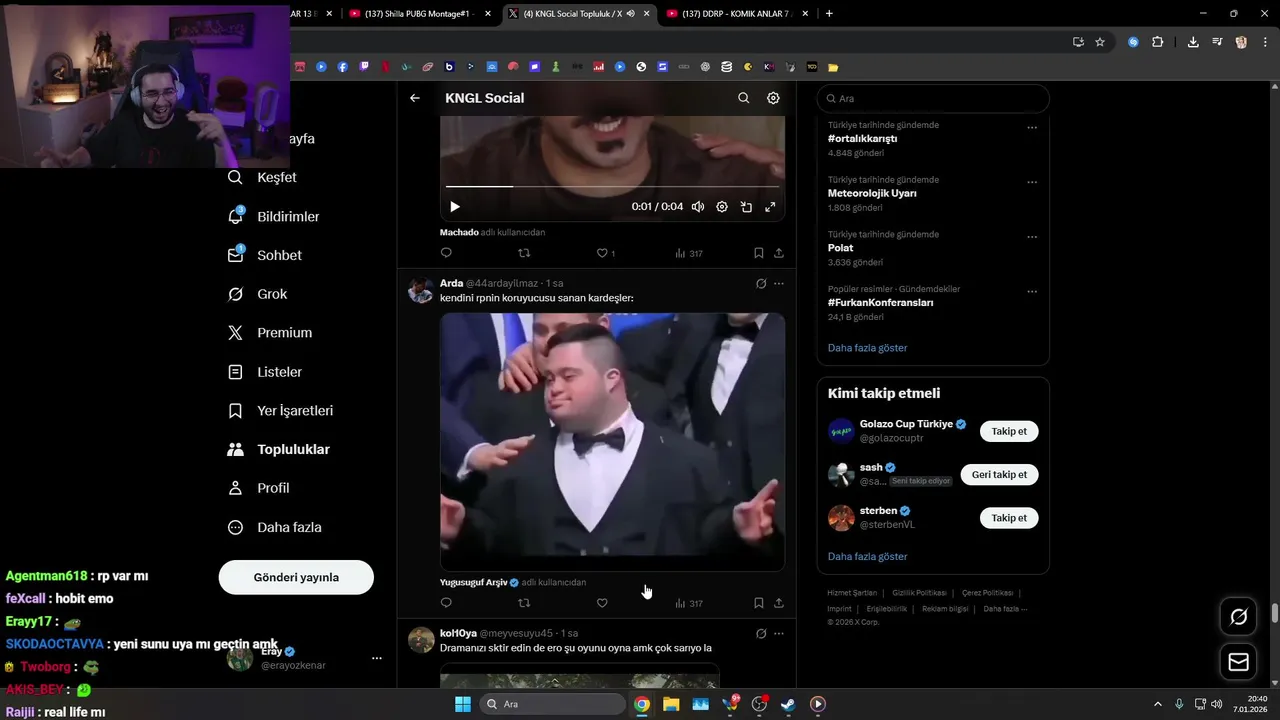Go back with the arrow beside KNGL Social

[x=415, y=98]
